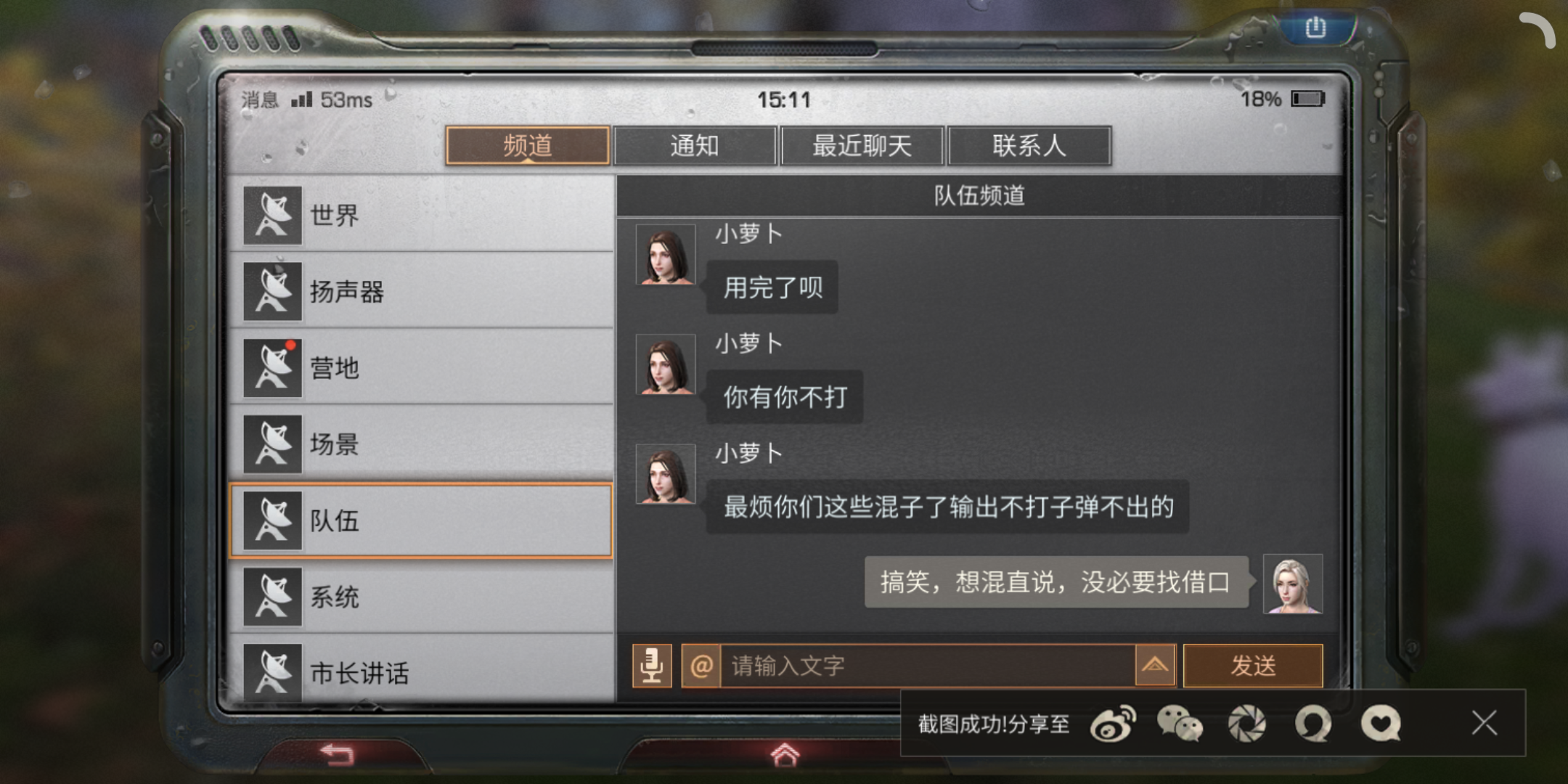Select the 营地 channel with red dot

pyautogui.click(x=421, y=367)
